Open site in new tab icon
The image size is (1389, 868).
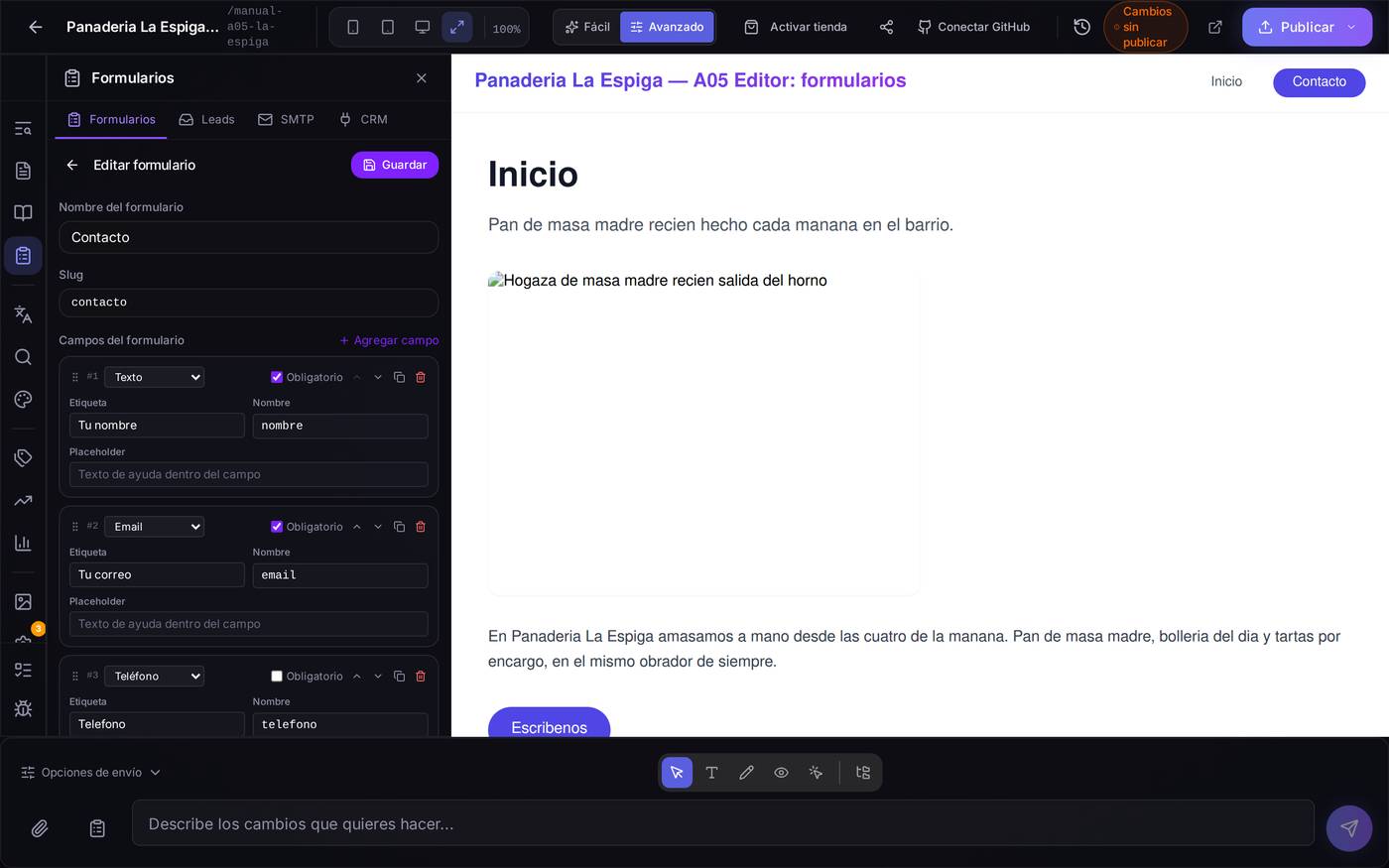click(x=1215, y=27)
